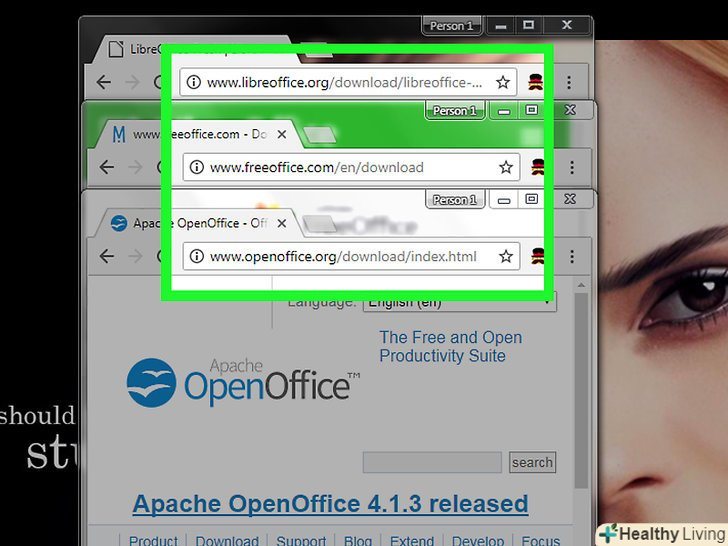Go back in the FreeOffice window
This screenshot has width=728, height=546.
(107, 167)
